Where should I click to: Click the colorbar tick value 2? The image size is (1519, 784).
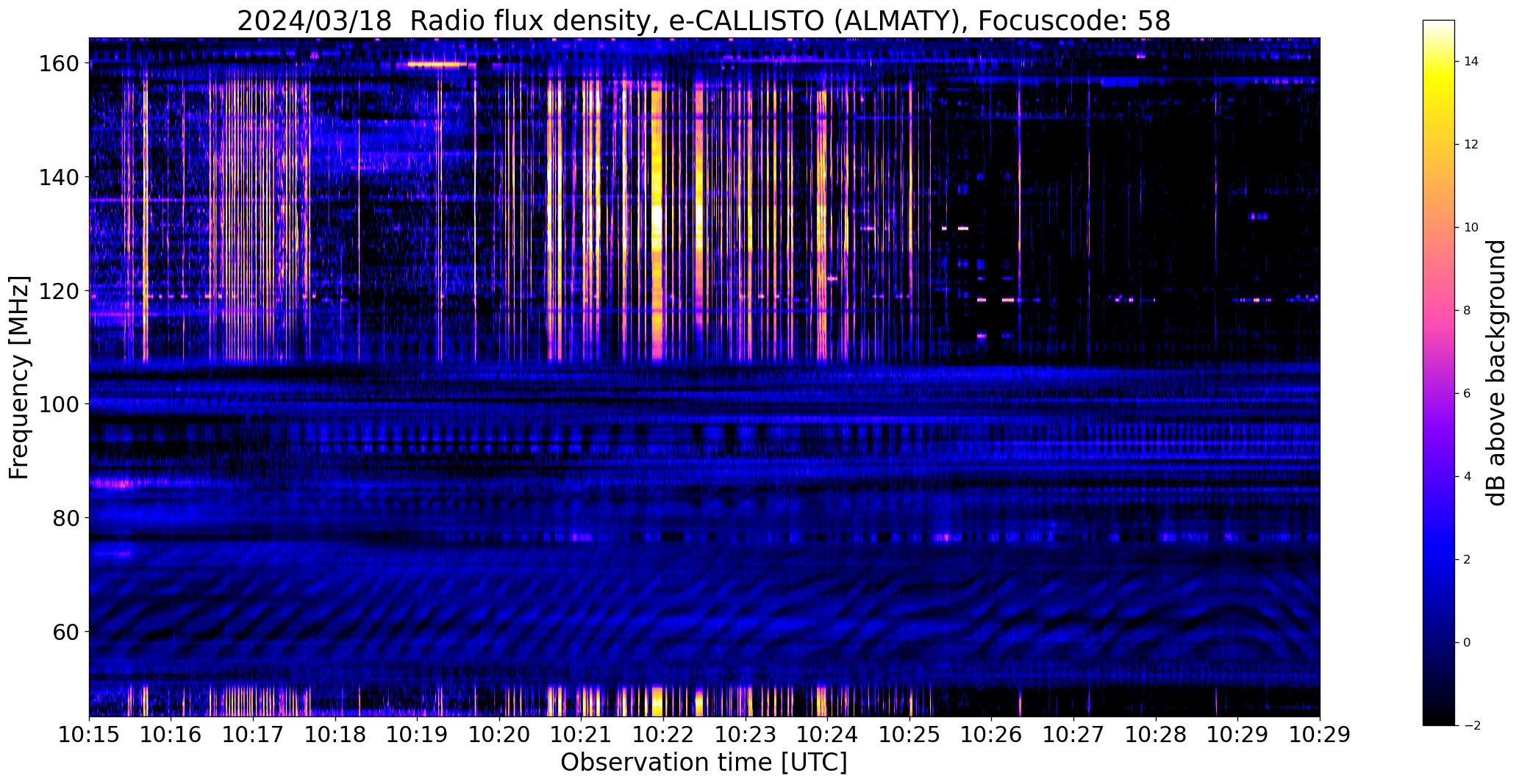pyautogui.click(x=1468, y=560)
